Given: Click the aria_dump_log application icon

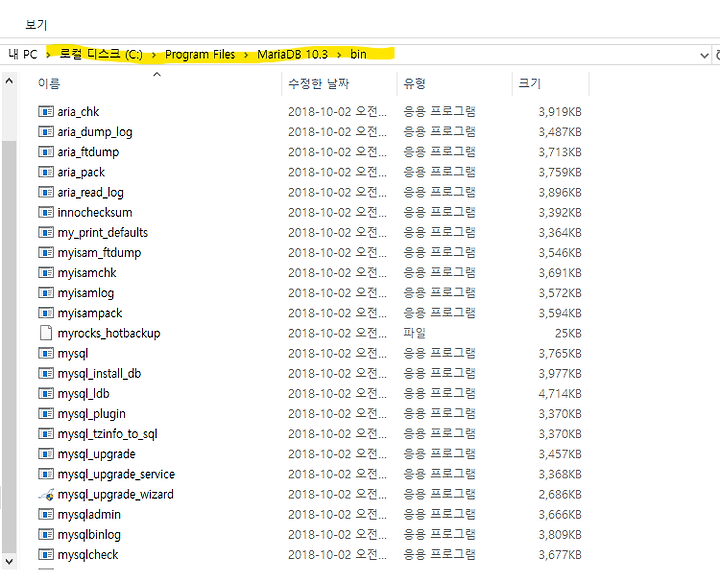Looking at the screenshot, I should click(x=46, y=132).
